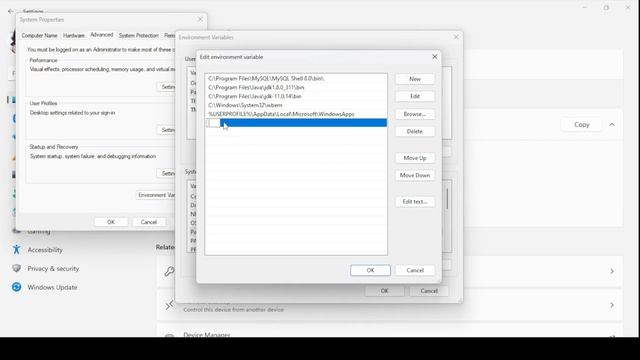Close the System Properties window
Image resolution: width=640 pixels, height=360 pixels.
pyautogui.click(x=200, y=19)
